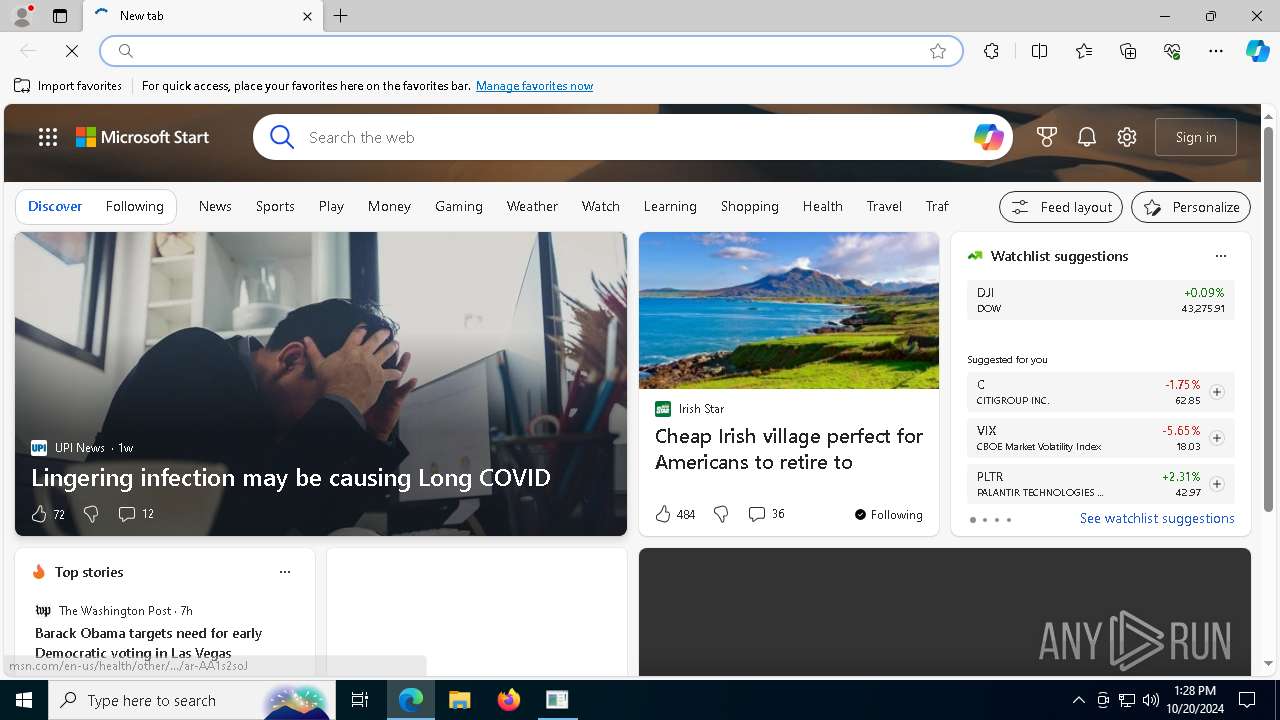The image size is (1280, 720).
Task: Open the News category
Action: click(215, 206)
